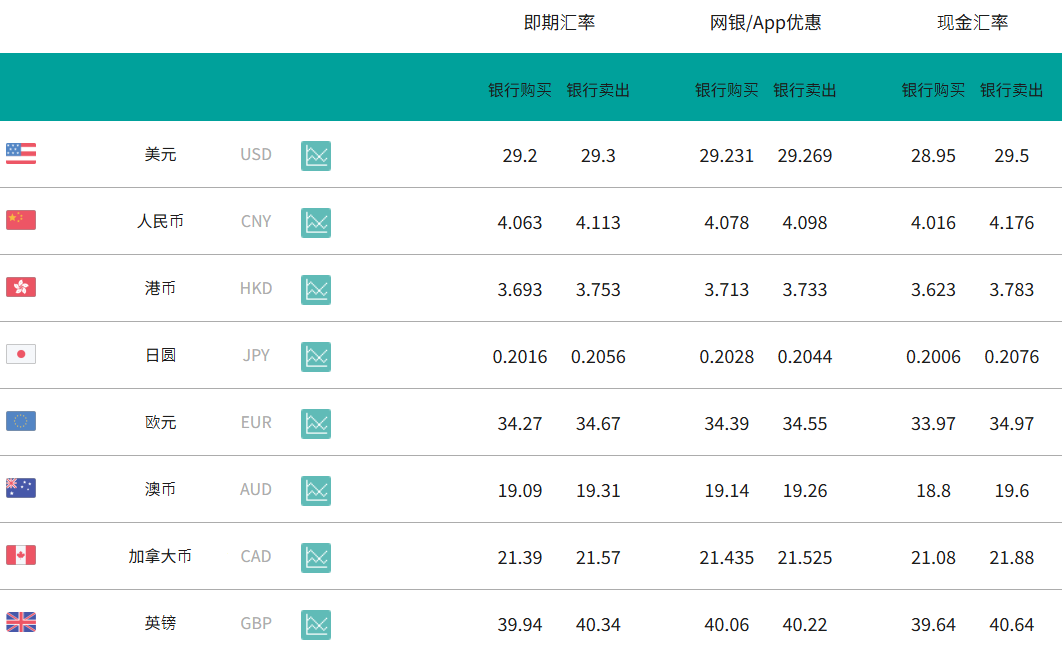Click the AUD currency code

[x=256, y=489]
